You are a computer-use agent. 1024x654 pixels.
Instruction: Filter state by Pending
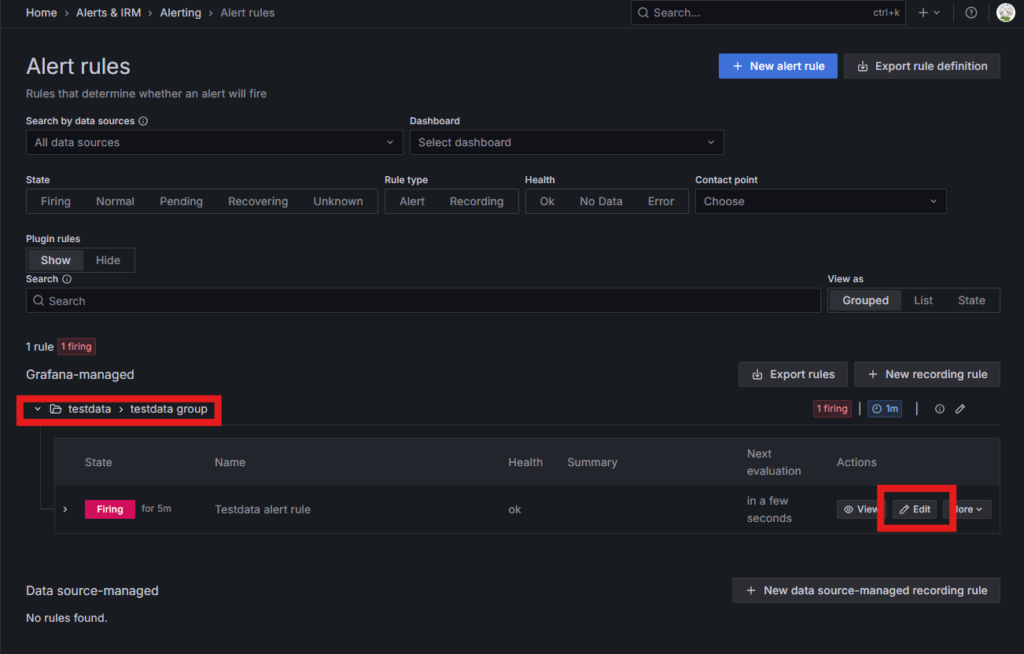point(181,201)
